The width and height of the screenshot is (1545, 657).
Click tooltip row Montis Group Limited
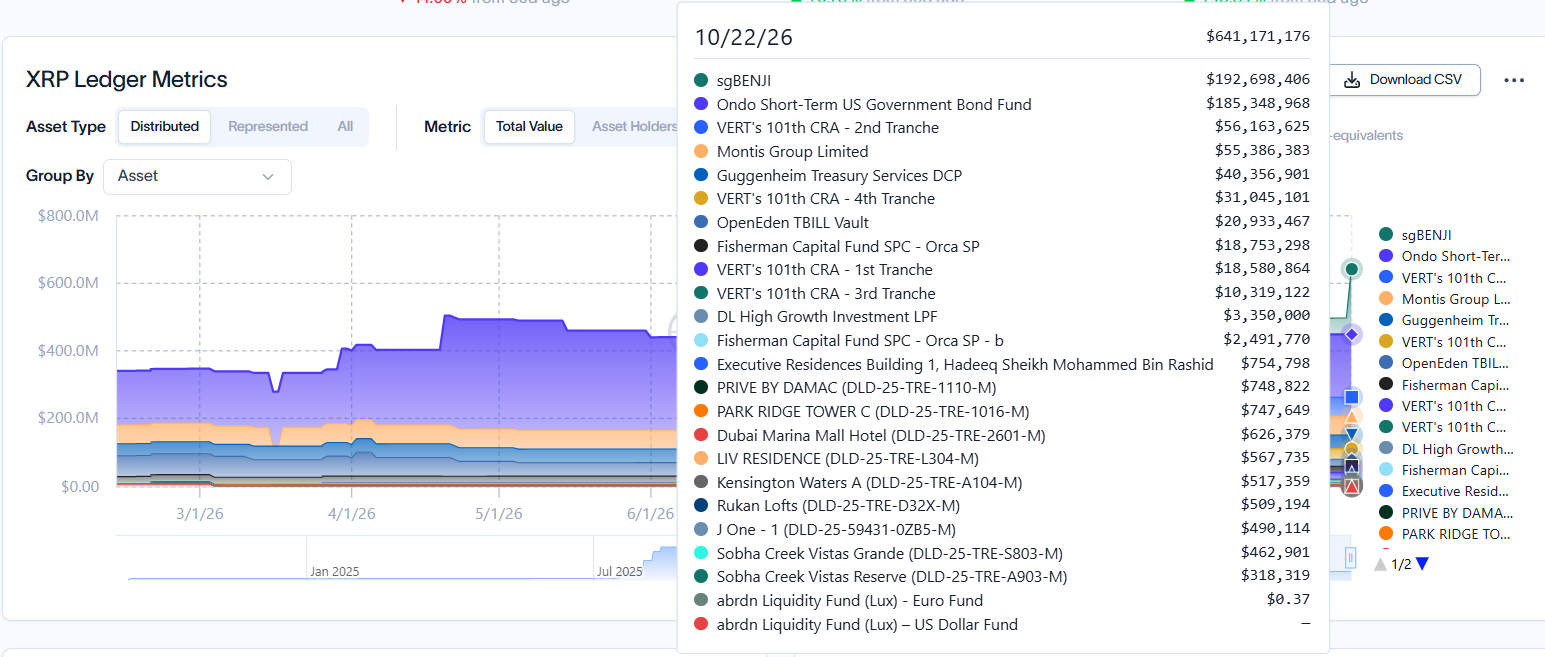[x=1001, y=151]
